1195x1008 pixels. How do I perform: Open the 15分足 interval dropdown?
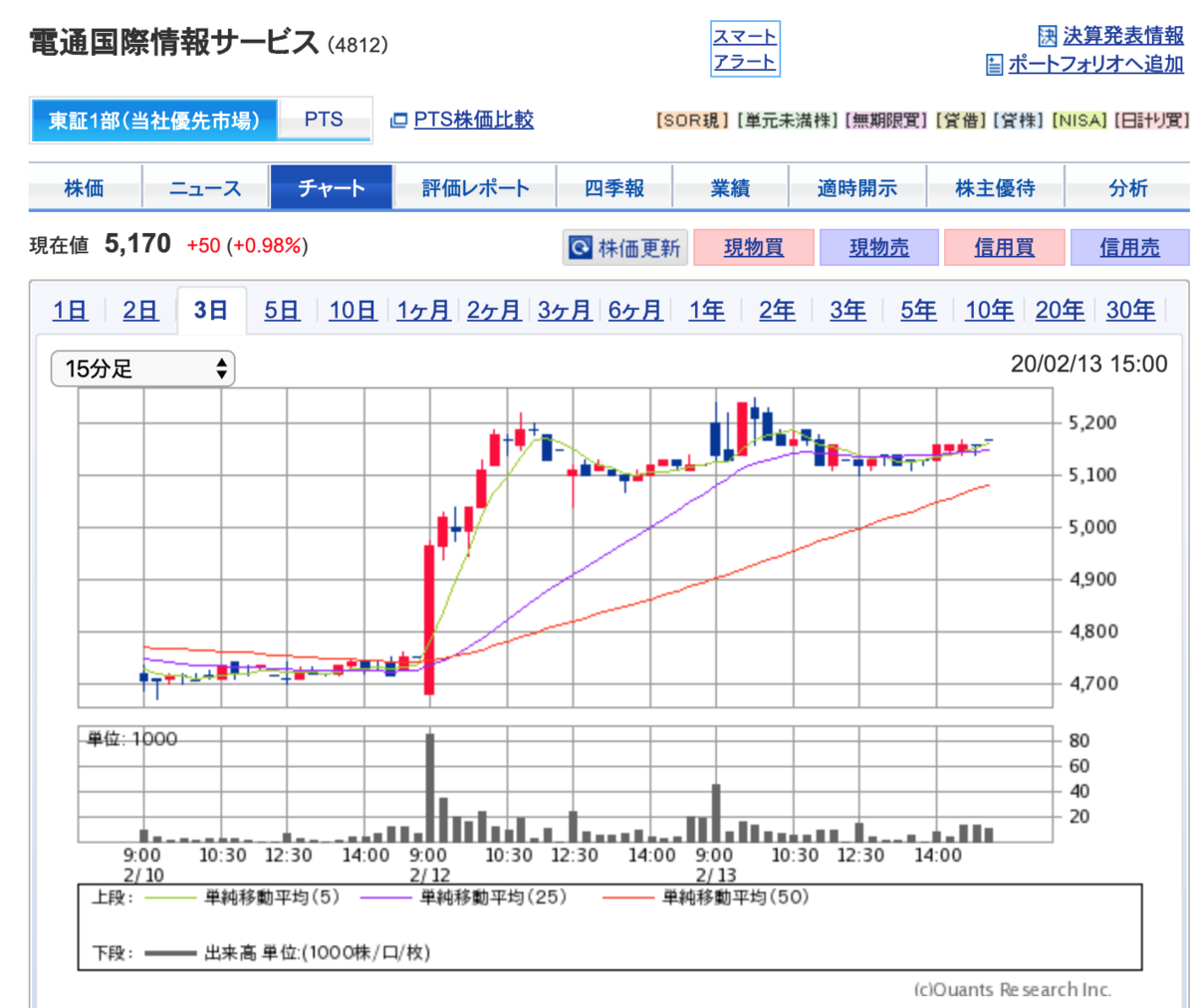point(142,369)
